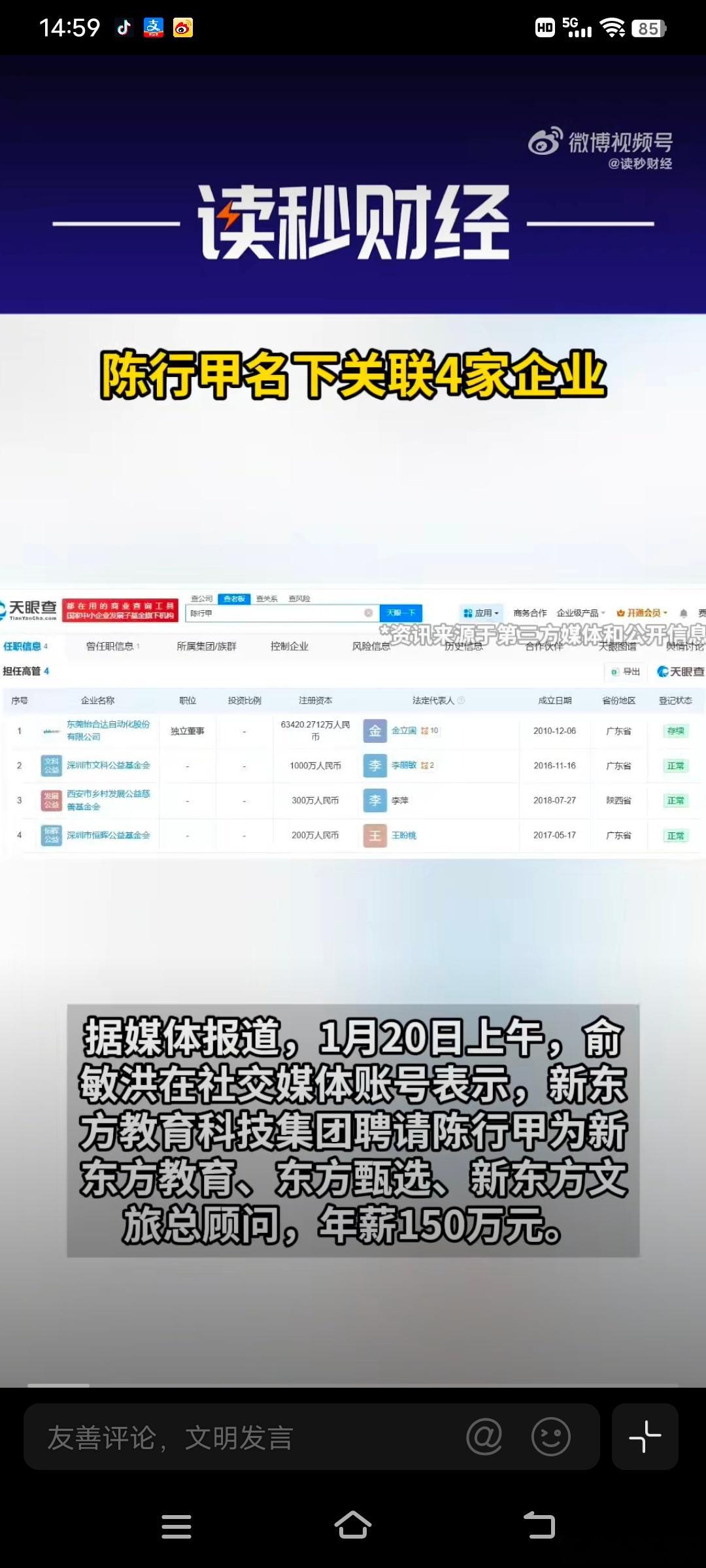This screenshot has width=706, height=1568.
Task: Tap the bell notification icon in Tianyancha header
Action: [683, 613]
